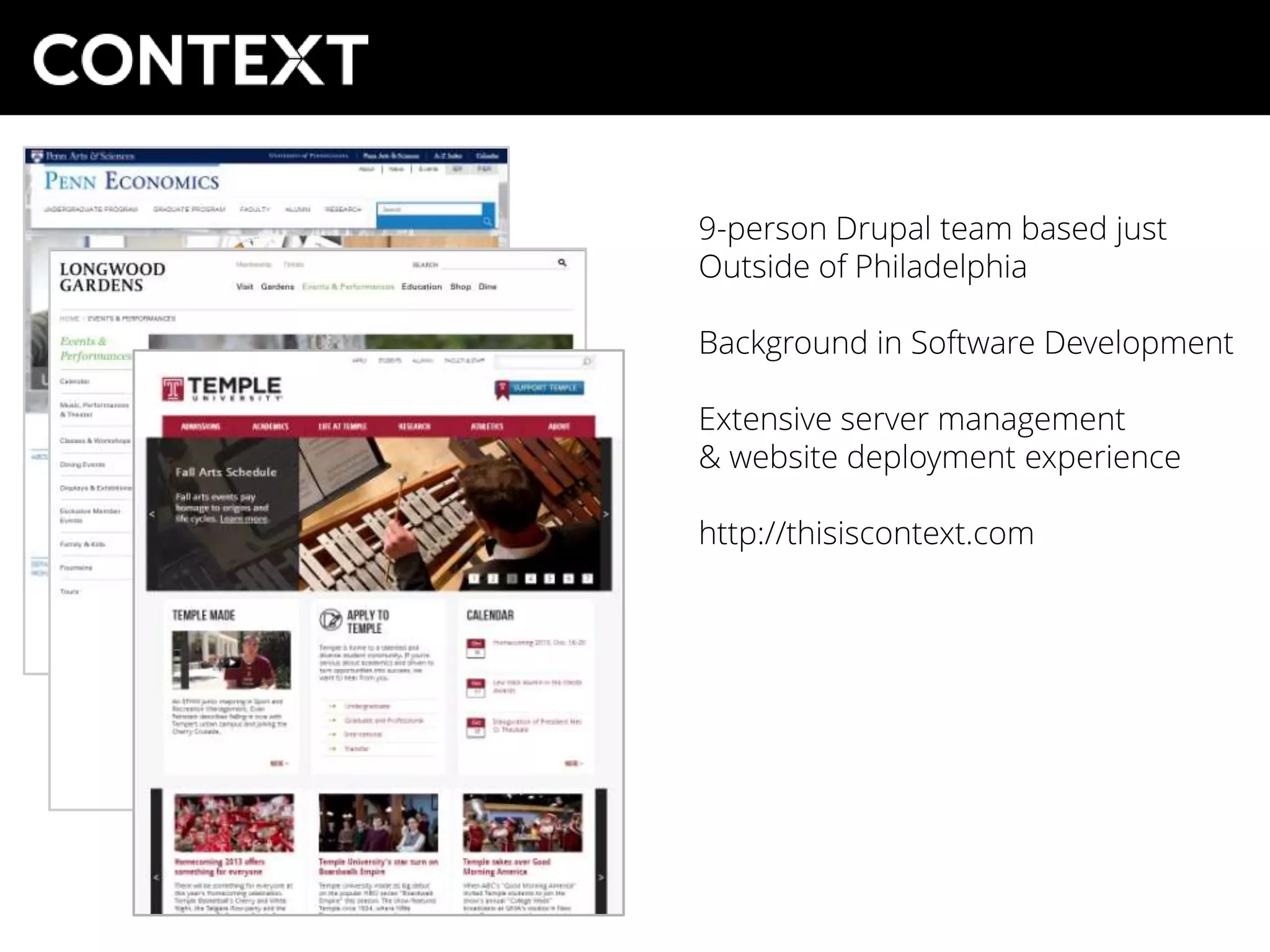Screen dimensions: 1270x952
Task: Click the Penn Arts & Sciences shield logo
Action: tap(38, 156)
